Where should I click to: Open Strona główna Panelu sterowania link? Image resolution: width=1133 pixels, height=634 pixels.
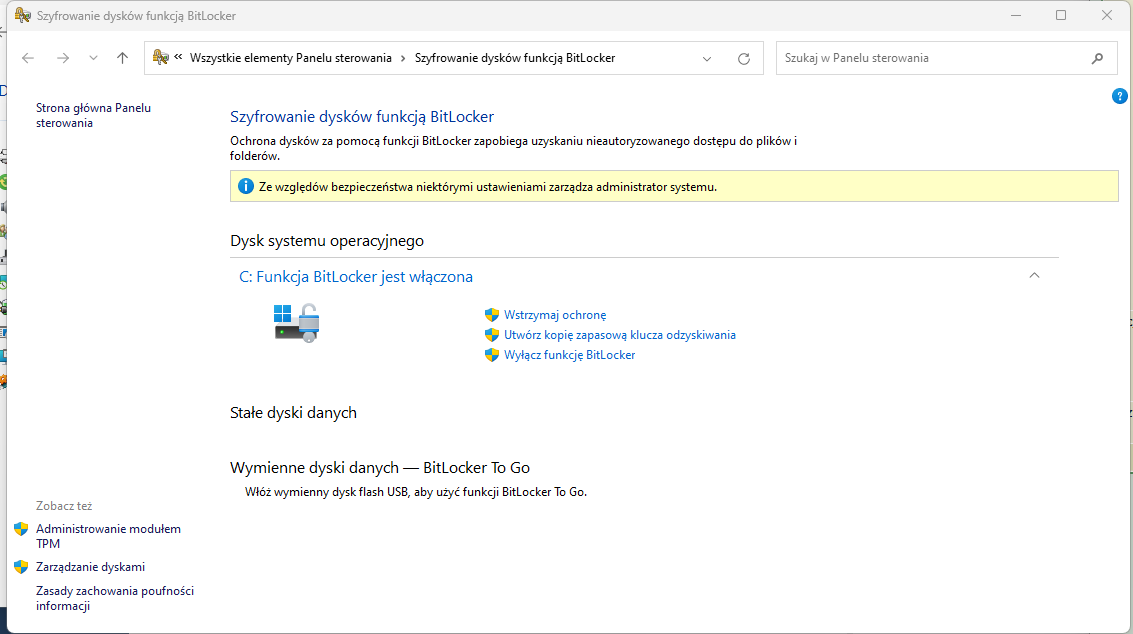93,115
